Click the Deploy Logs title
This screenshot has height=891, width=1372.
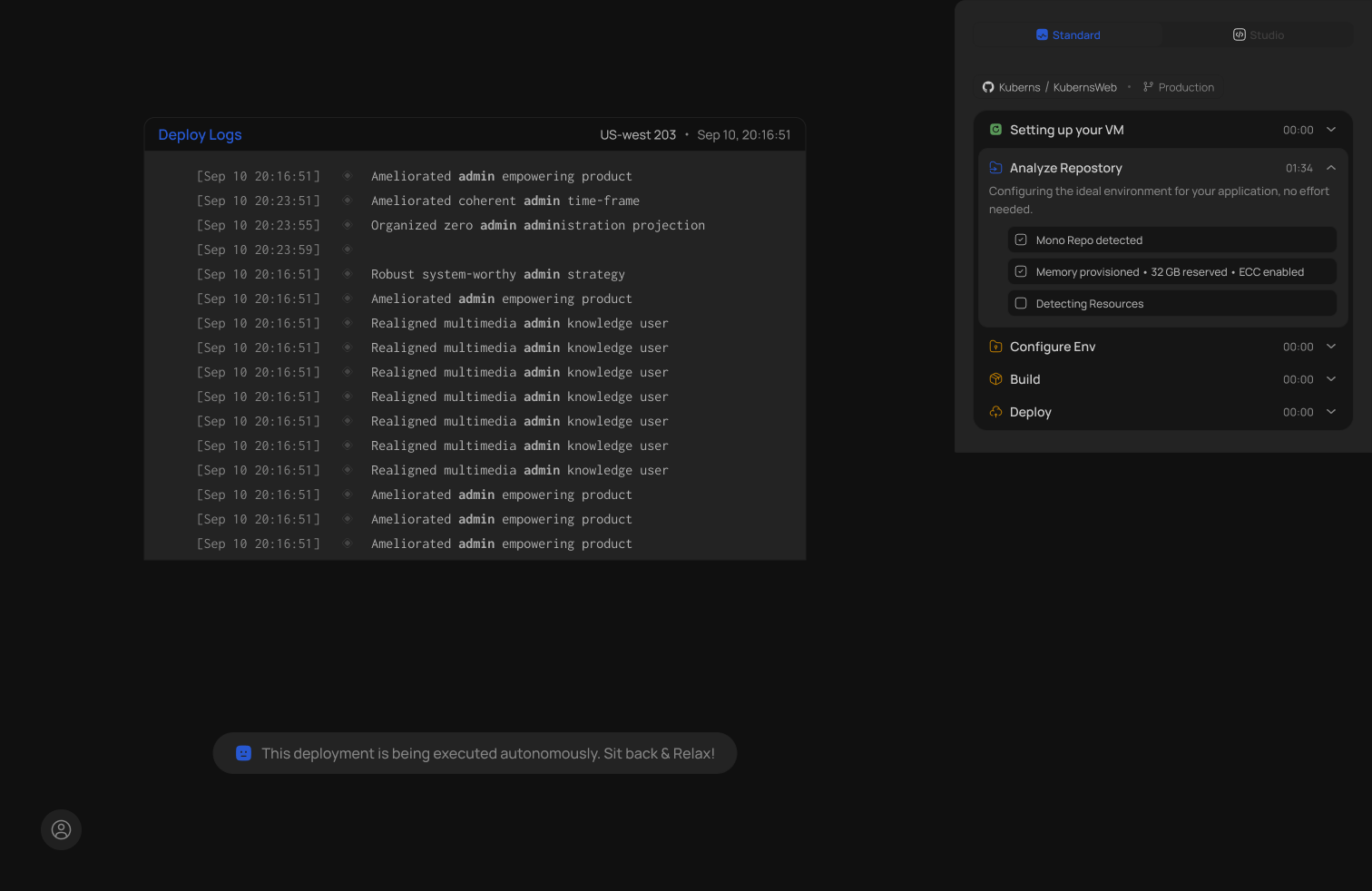[200, 134]
